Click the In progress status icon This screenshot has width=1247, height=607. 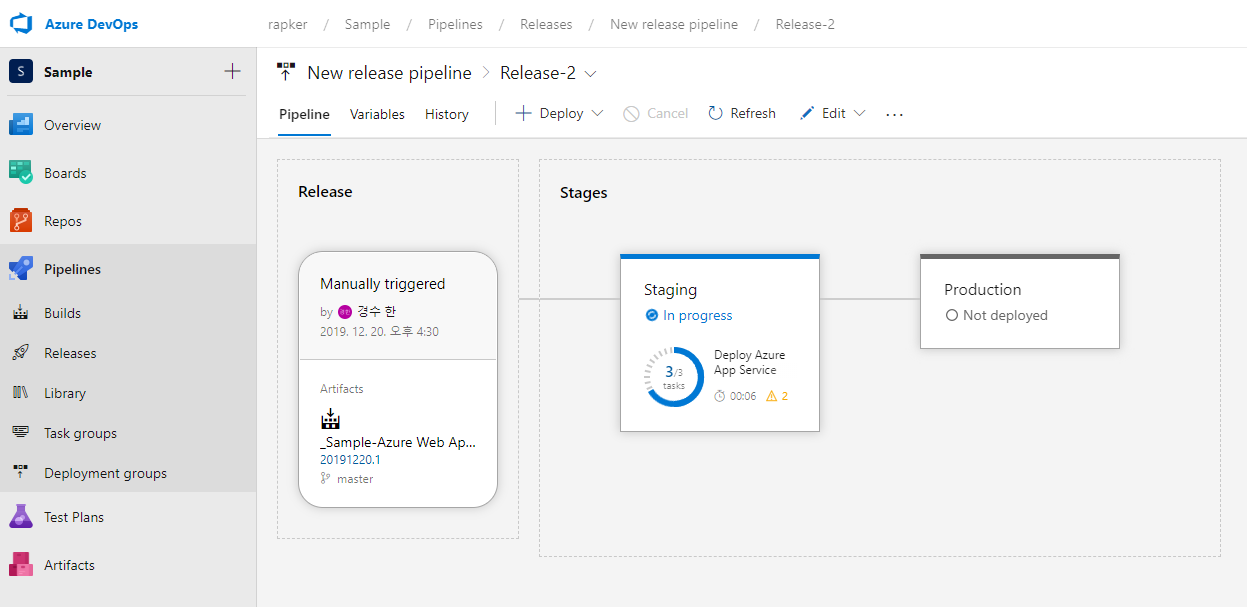click(x=652, y=315)
